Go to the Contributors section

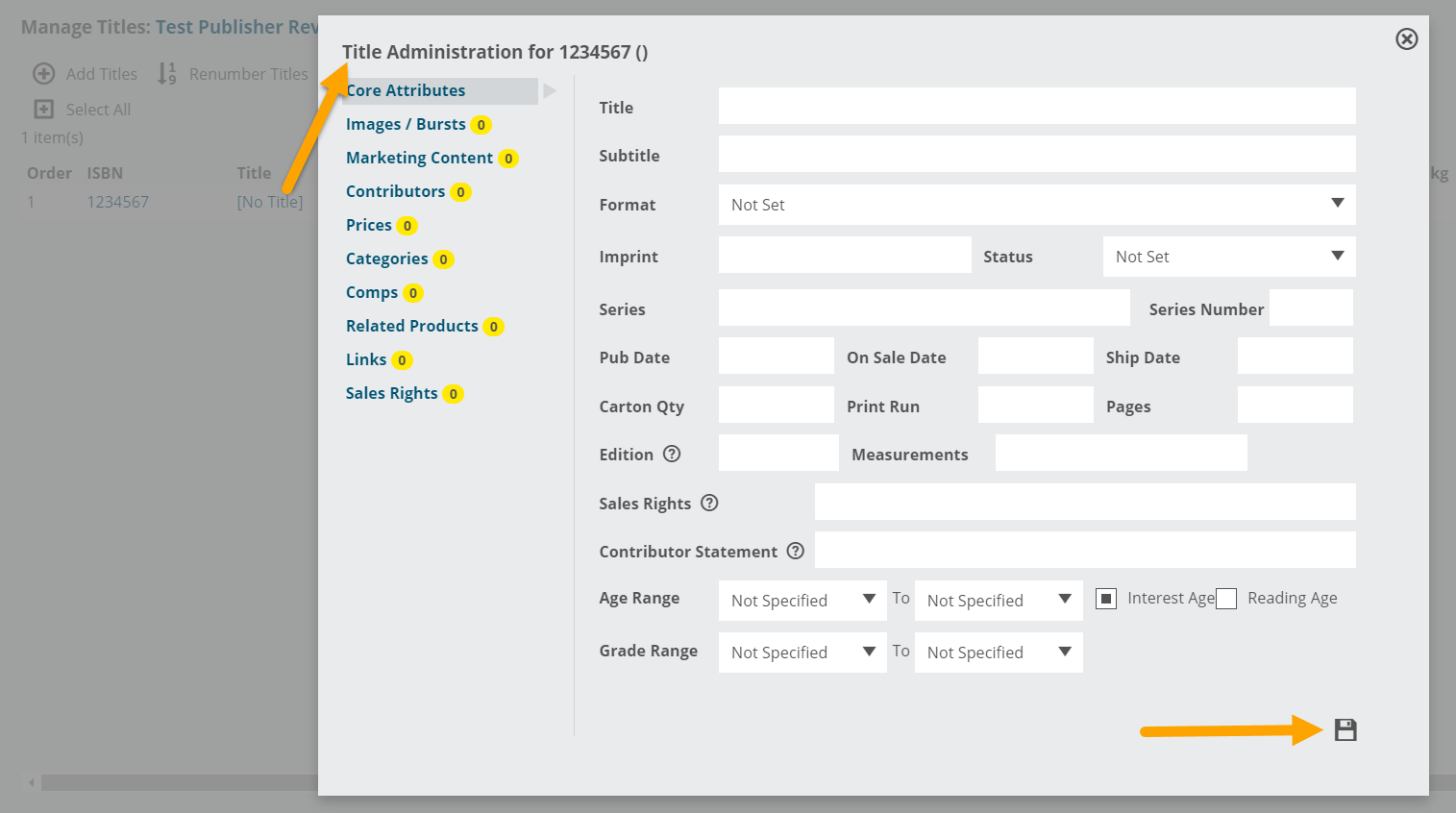tap(395, 191)
